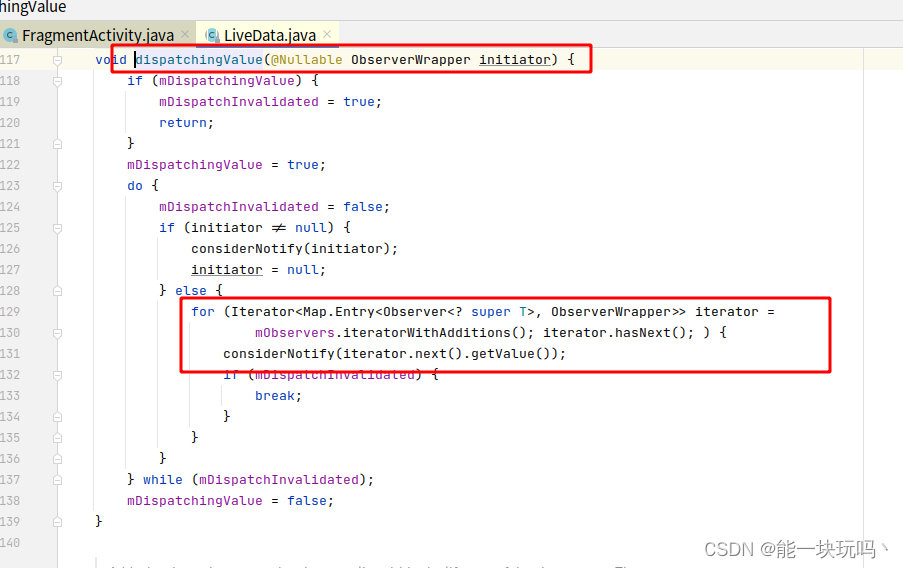Toggle fold end marker at line 135
The height and width of the screenshot is (568, 903).
click(x=57, y=438)
